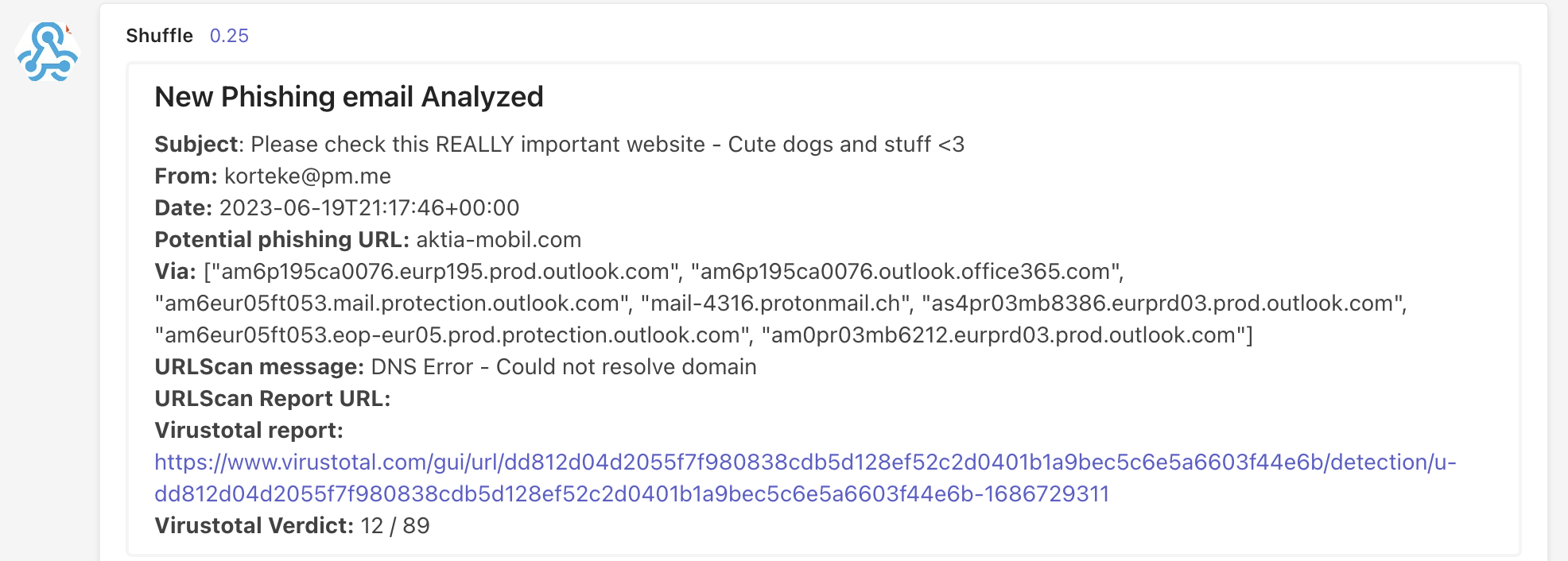Click the am0pr03mb6212.eurprd03.prod.outlook.com hostname
Image resolution: width=1568 pixels, height=561 pixels.
coord(1003,335)
